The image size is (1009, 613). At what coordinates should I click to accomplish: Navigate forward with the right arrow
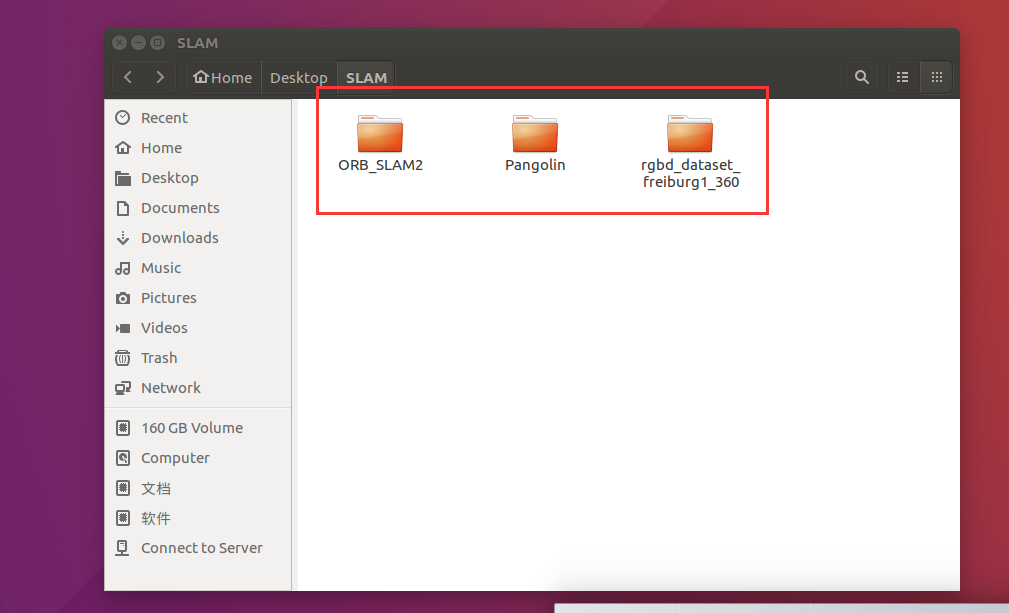pos(159,77)
